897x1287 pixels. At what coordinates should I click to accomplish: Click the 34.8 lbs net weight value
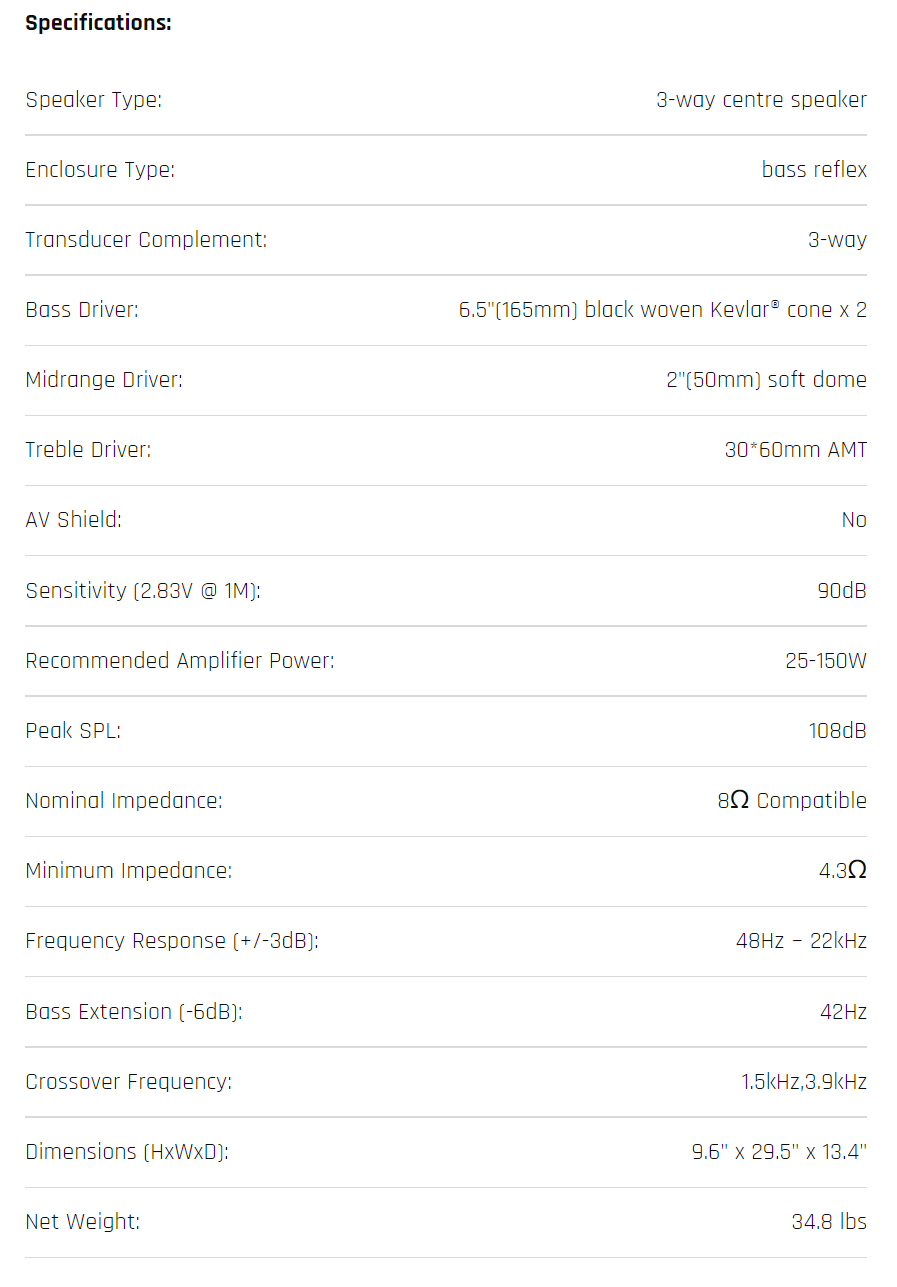point(828,1222)
